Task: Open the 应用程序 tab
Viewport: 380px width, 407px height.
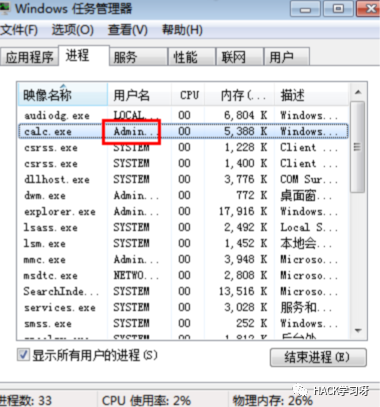Action: coord(29,57)
